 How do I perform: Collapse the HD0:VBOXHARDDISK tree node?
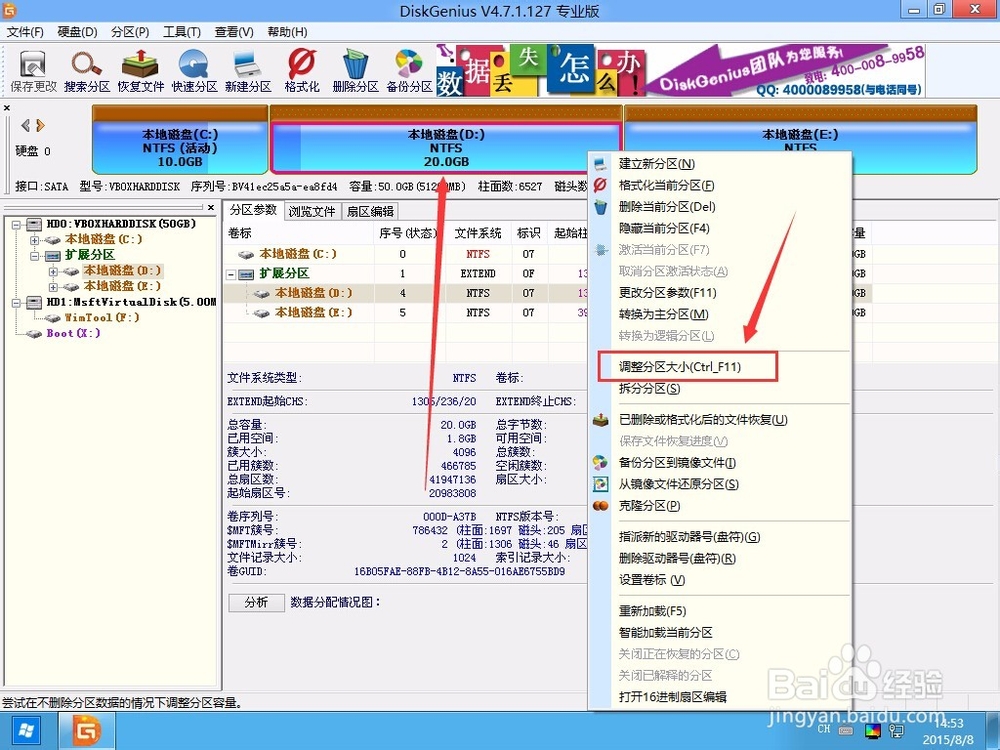[17, 224]
